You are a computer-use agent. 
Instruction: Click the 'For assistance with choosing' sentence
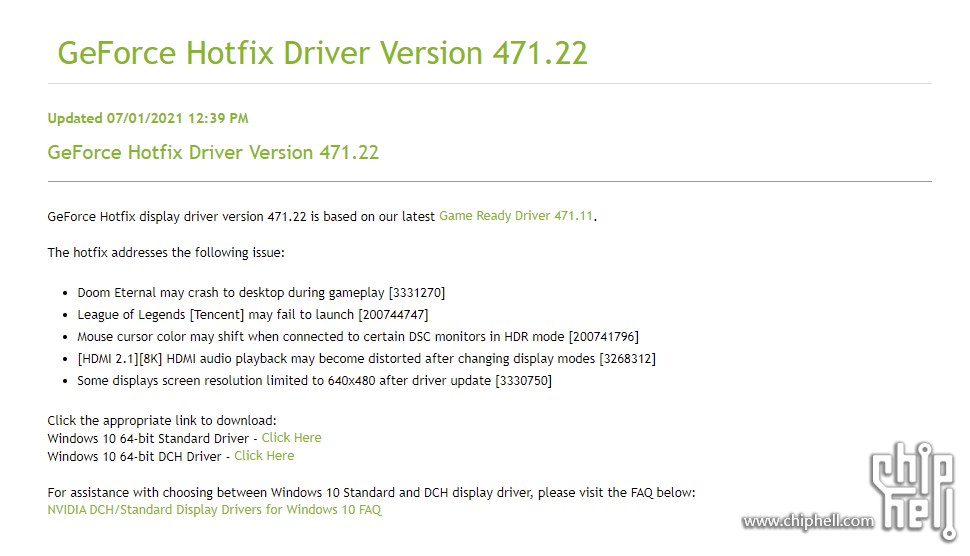pos(371,493)
